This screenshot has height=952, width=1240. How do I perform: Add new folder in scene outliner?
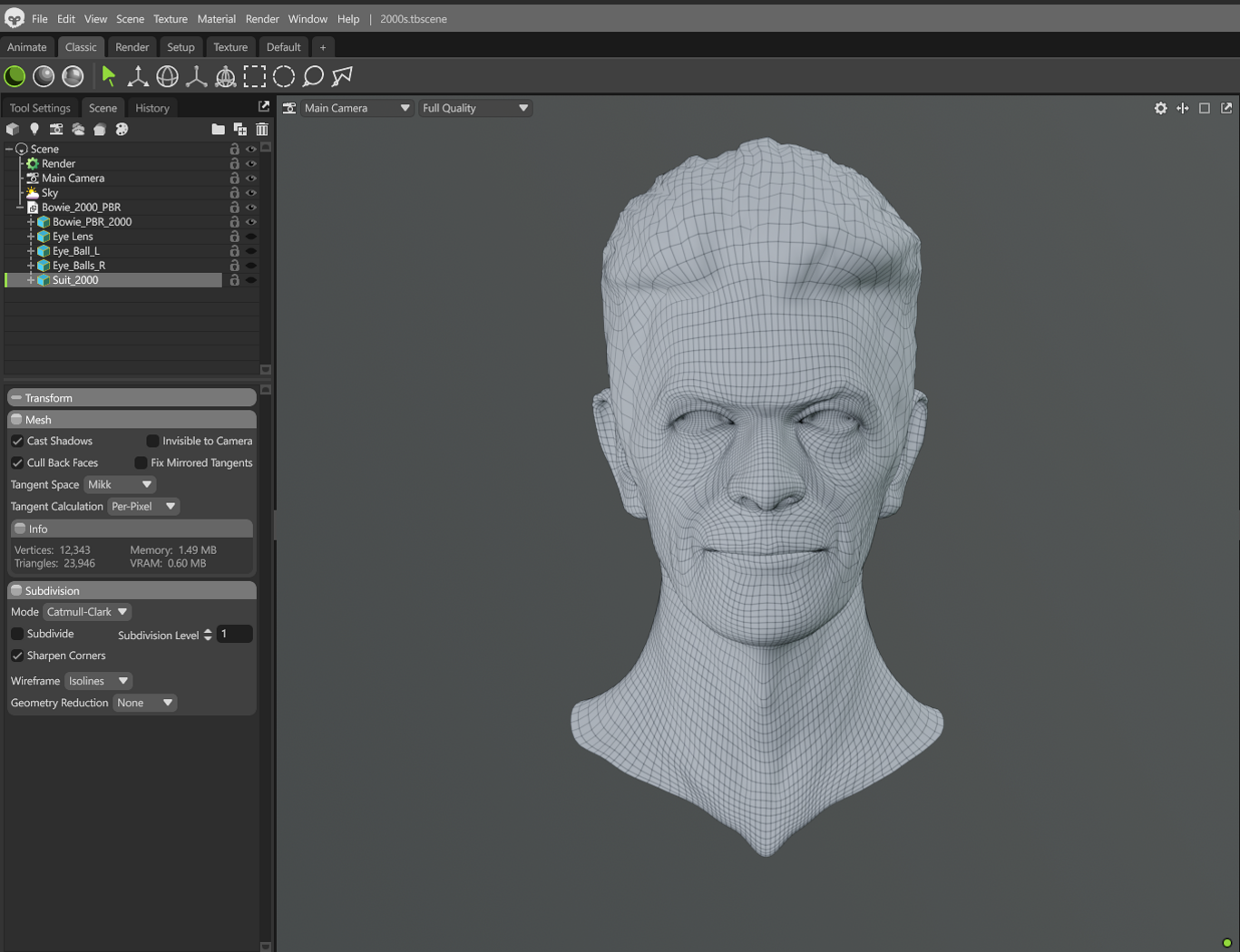218,130
